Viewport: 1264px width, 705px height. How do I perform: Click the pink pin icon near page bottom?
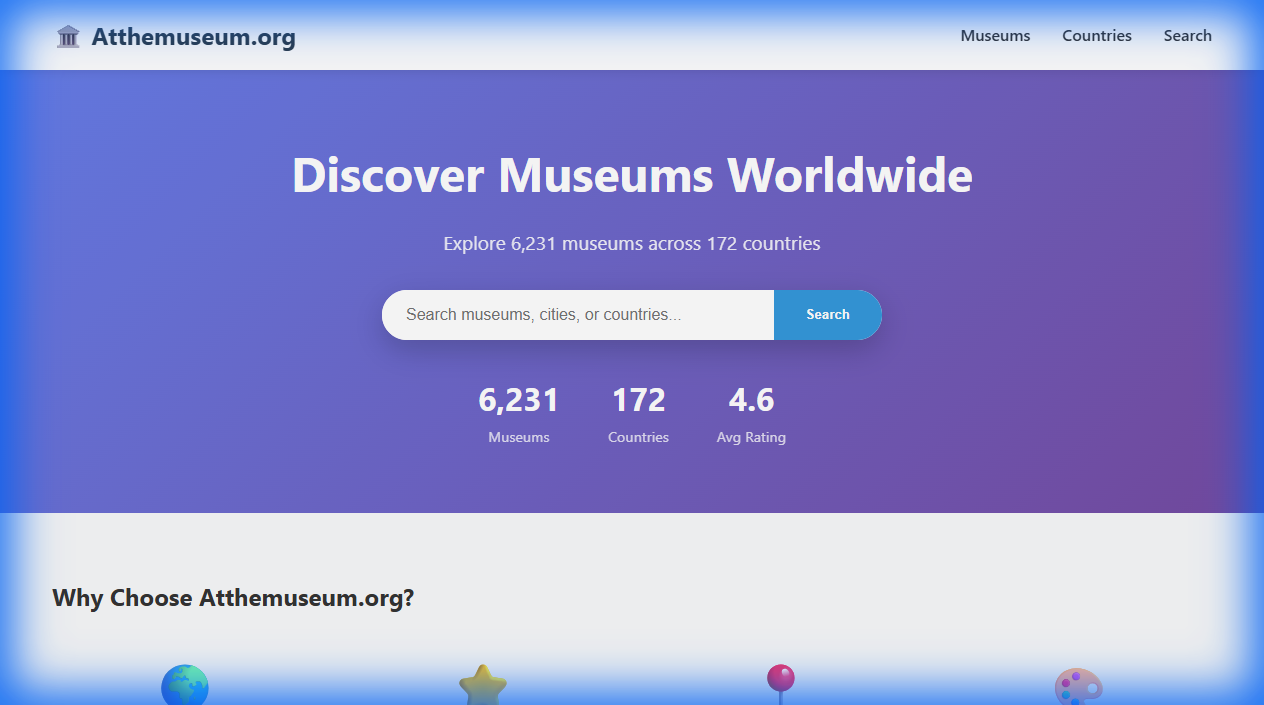(779, 684)
